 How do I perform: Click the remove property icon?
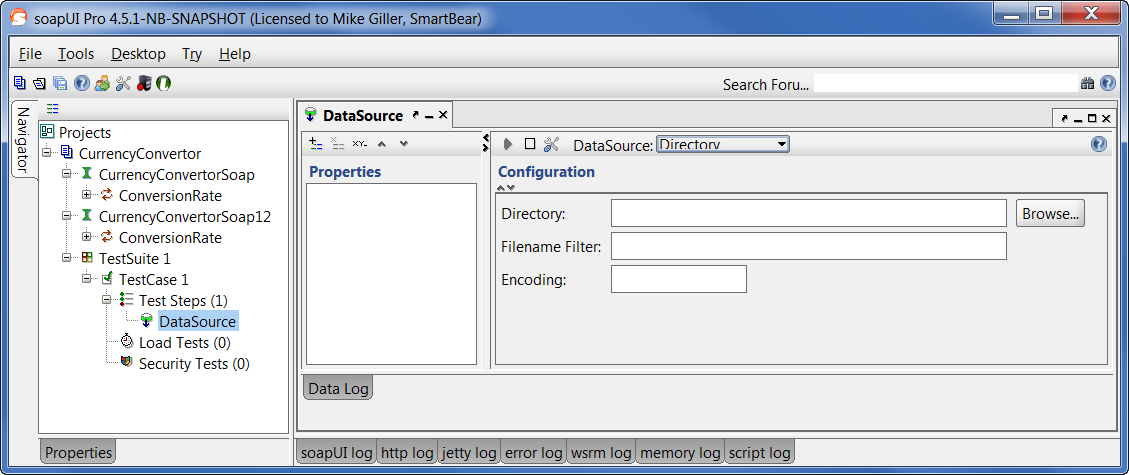point(338,143)
